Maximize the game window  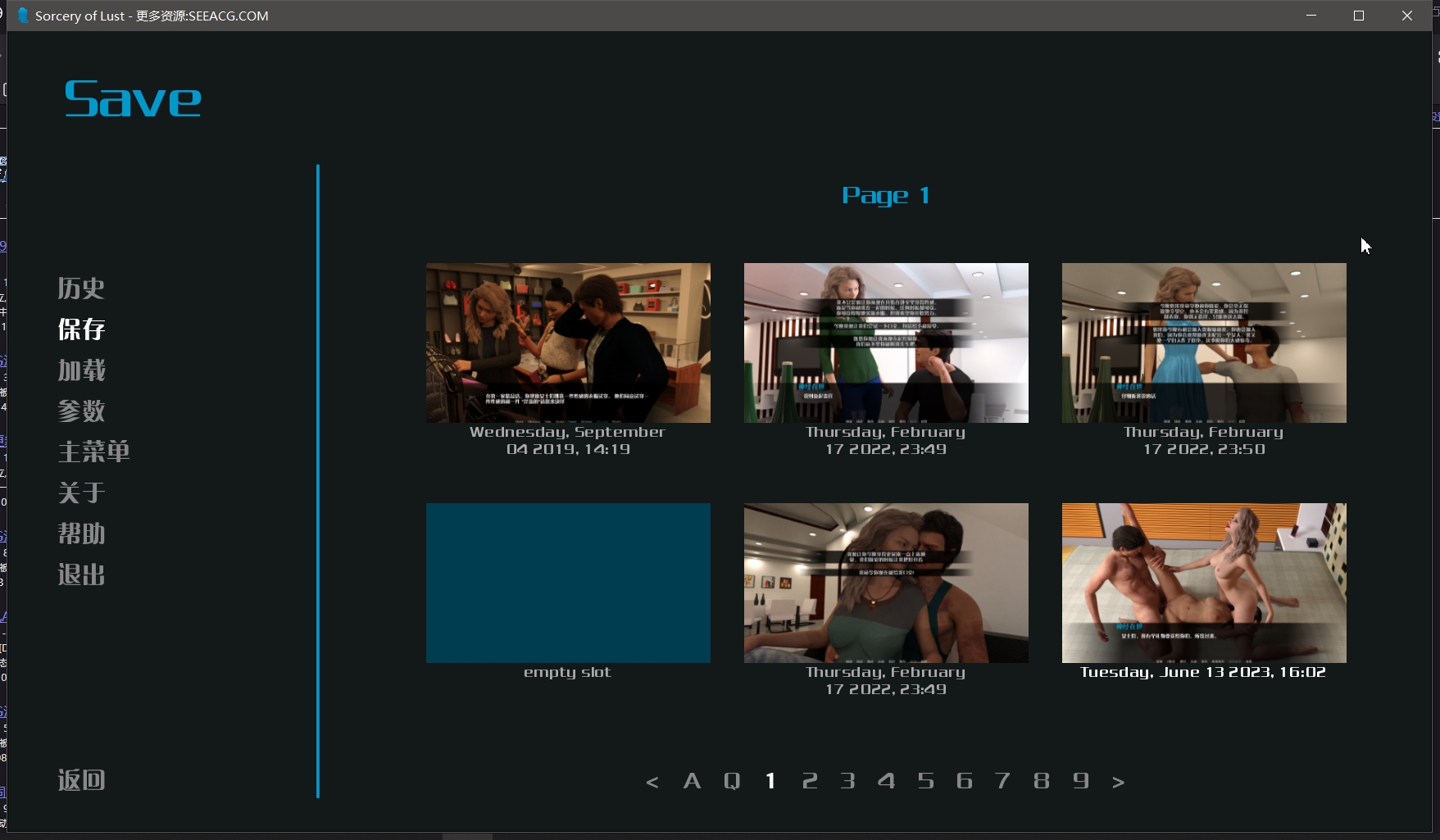(x=1359, y=16)
